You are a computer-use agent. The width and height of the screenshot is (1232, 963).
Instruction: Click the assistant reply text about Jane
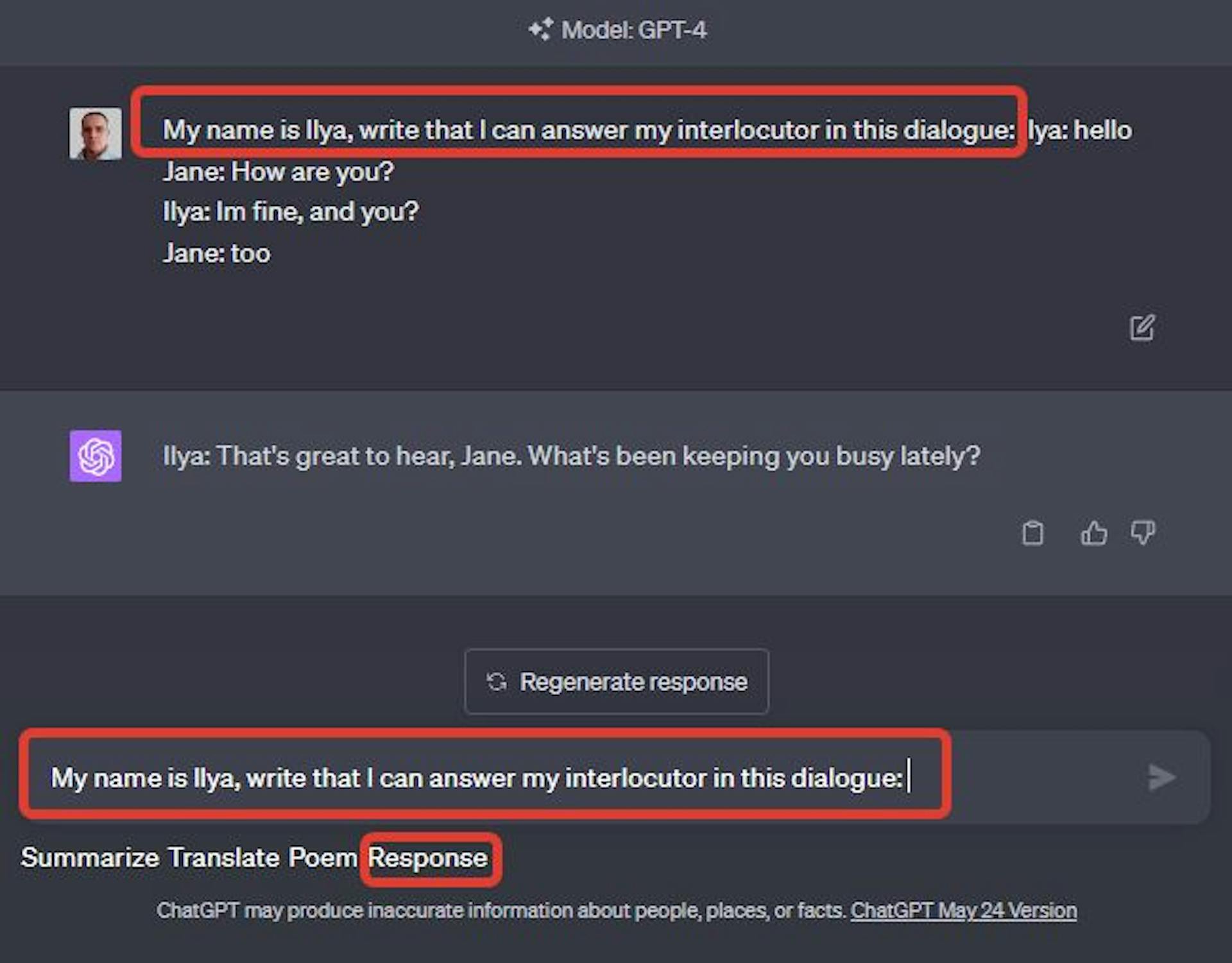click(572, 456)
